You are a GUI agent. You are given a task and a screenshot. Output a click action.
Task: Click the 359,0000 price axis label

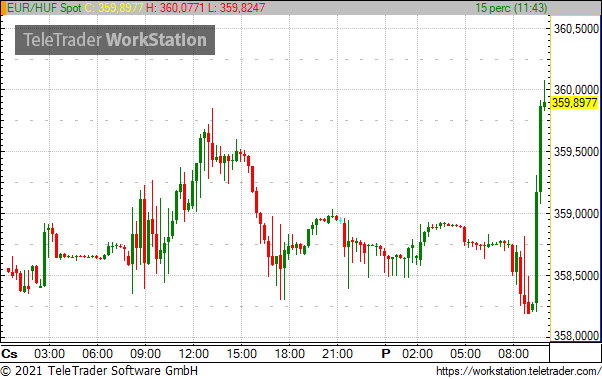pyautogui.click(x=576, y=213)
